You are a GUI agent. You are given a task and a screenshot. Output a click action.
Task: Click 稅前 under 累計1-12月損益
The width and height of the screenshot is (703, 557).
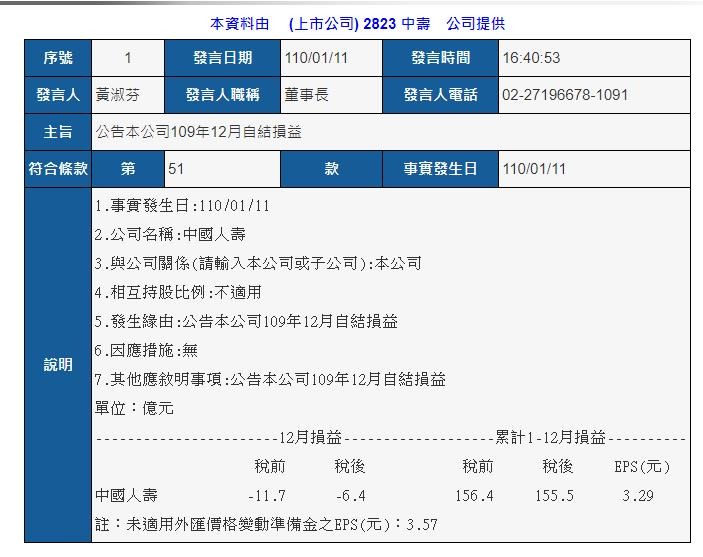[x=478, y=466]
